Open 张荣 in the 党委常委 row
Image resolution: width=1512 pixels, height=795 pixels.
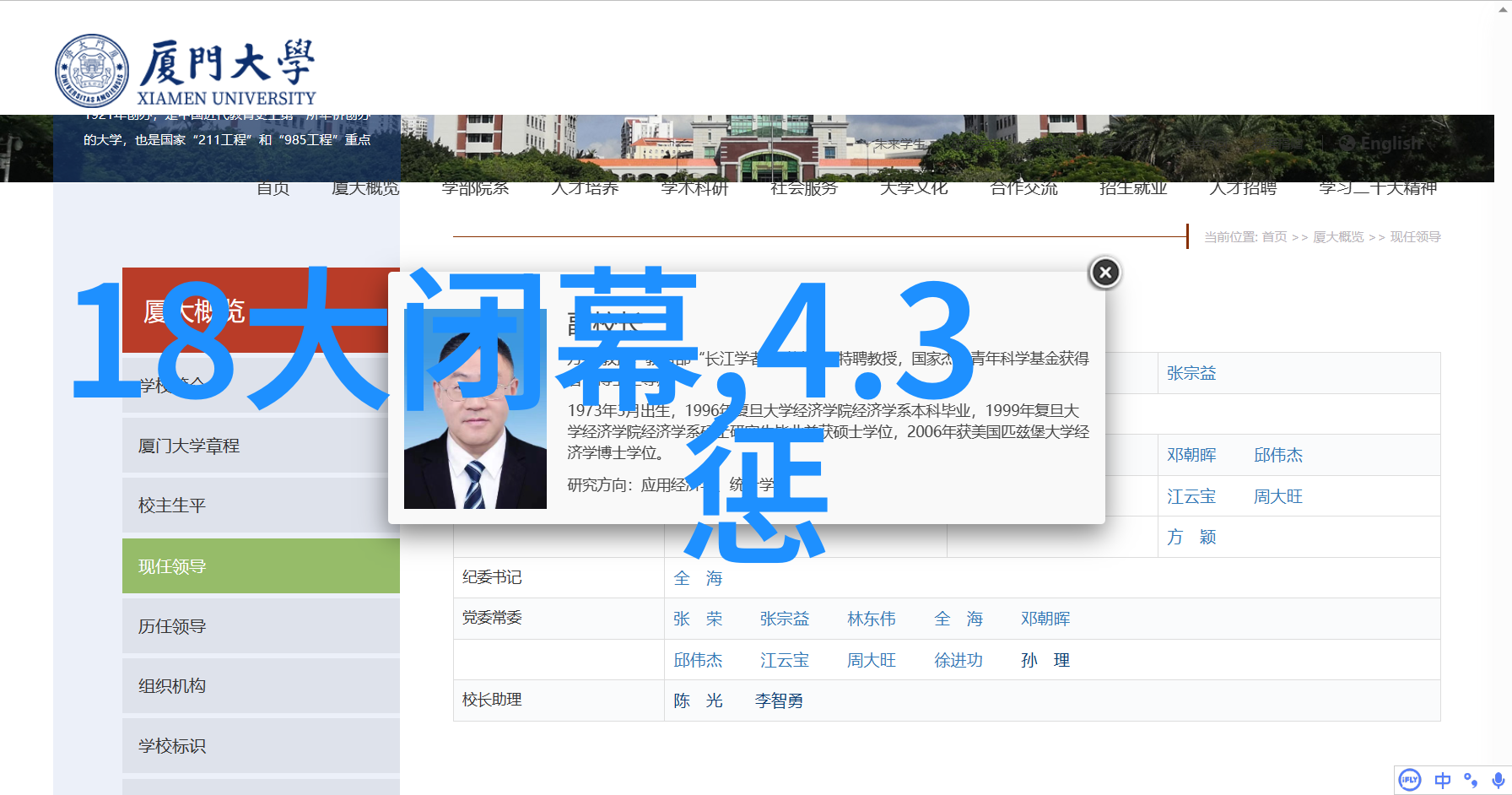coord(698,619)
